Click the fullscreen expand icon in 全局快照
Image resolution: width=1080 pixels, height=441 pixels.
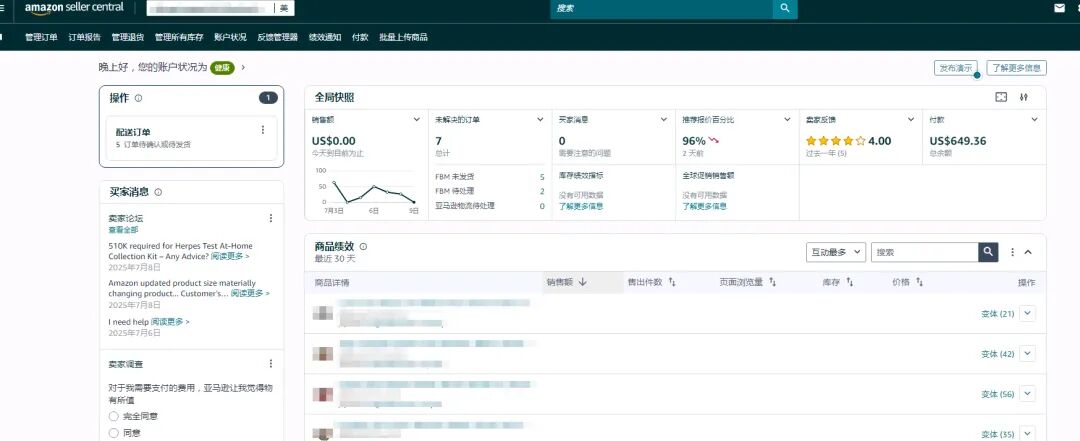1001,97
